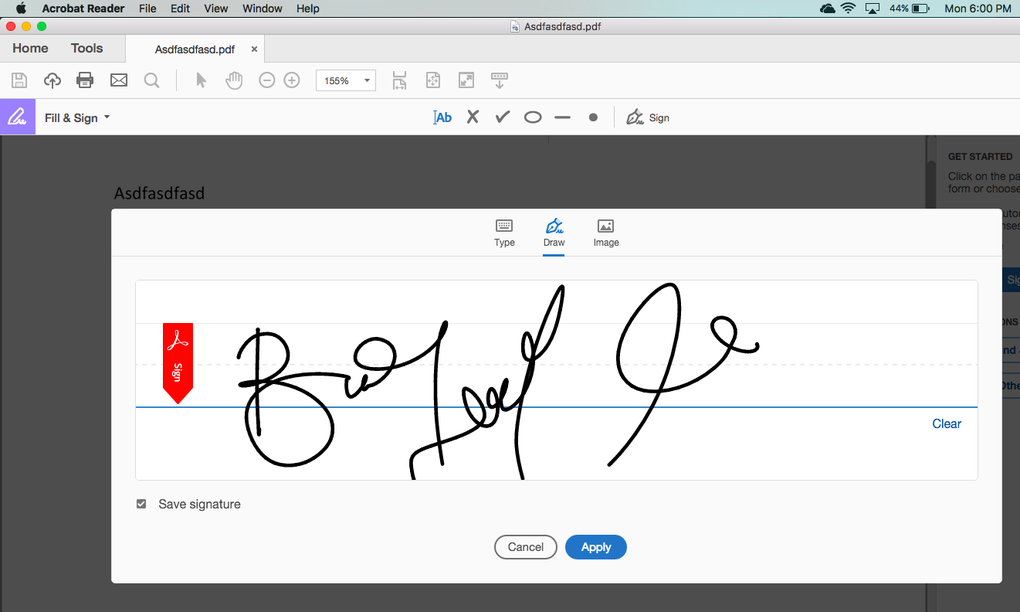Viewport: 1020px width, 612px height.
Task: Close the Asdfasdfasd.pdf tab
Action: click(254, 49)
